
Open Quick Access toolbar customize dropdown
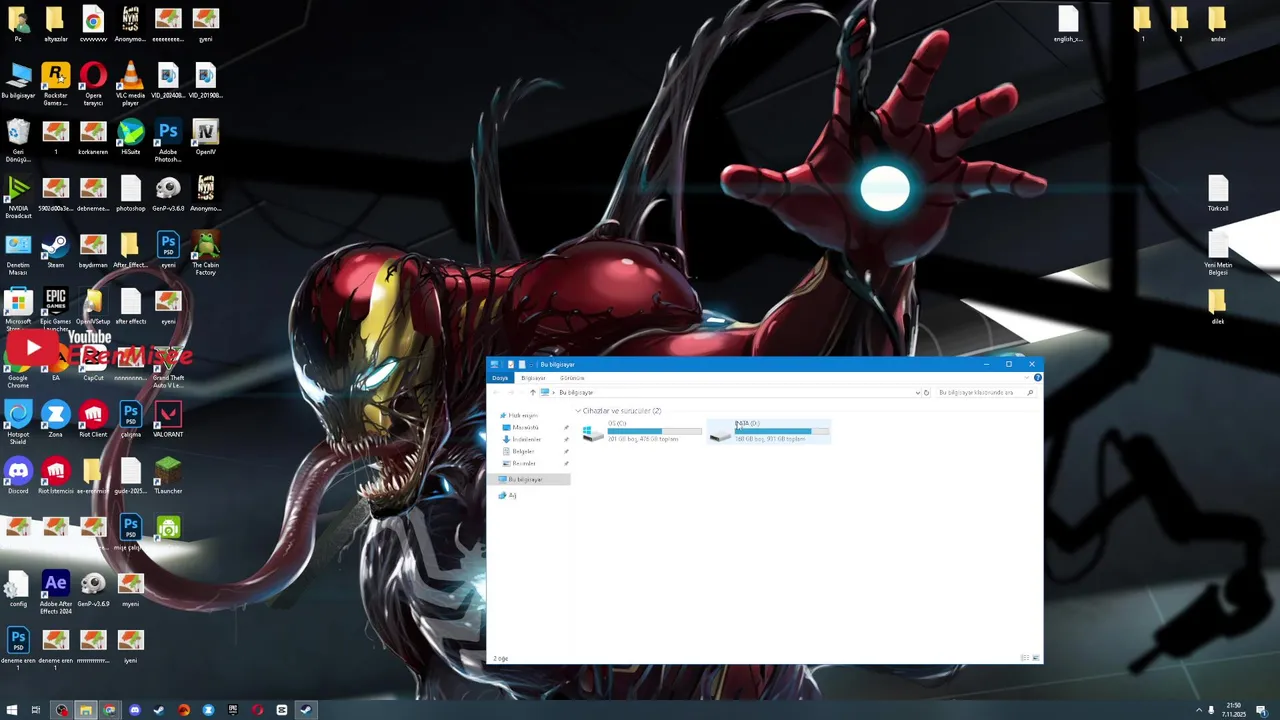coord(532,364)
